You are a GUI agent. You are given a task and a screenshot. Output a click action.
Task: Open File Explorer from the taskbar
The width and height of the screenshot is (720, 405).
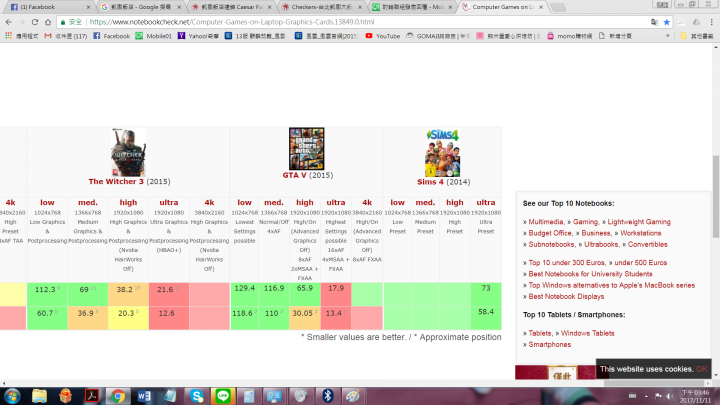coord(39,396)
